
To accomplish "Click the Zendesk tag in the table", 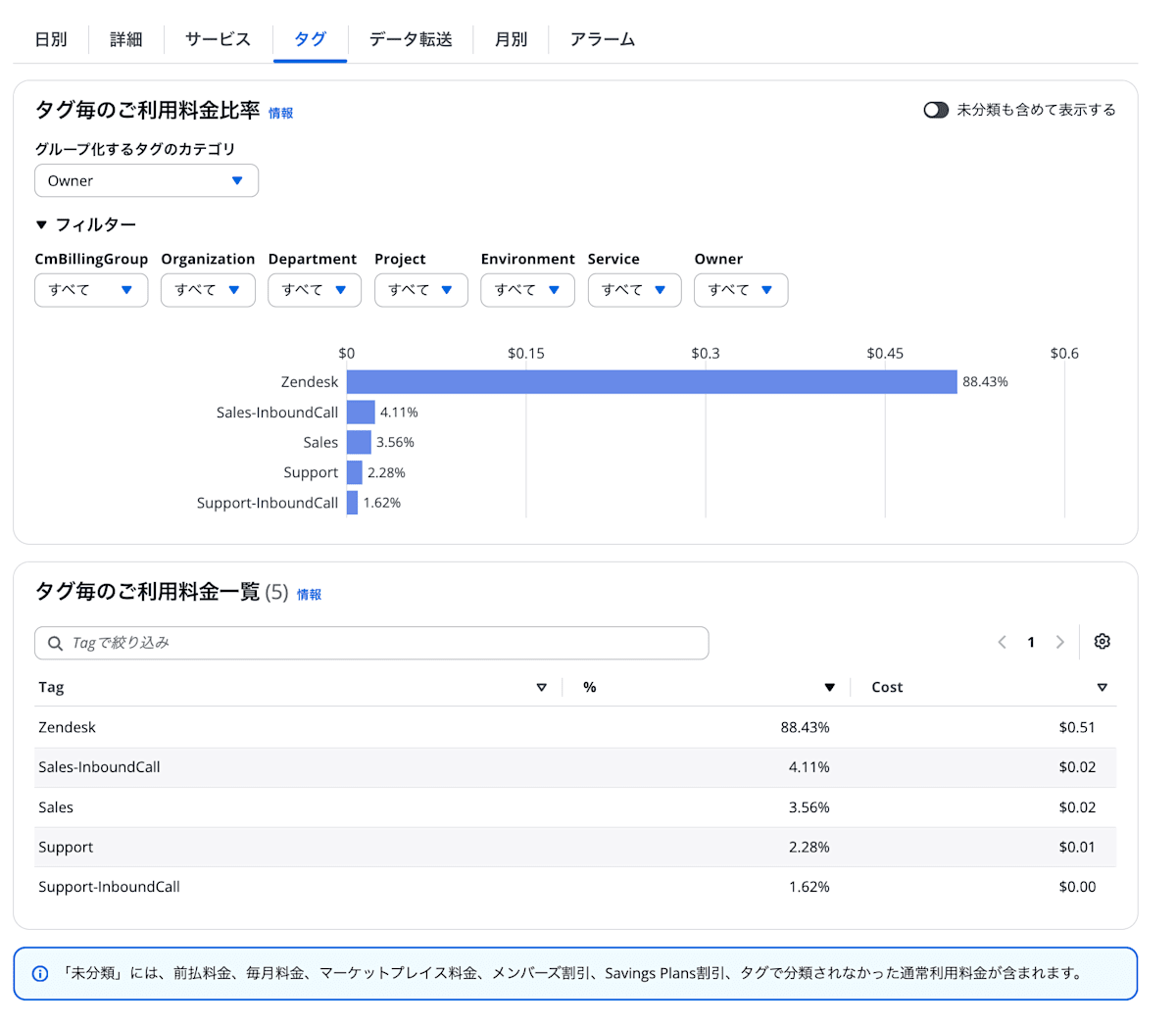I will point(67,727).
